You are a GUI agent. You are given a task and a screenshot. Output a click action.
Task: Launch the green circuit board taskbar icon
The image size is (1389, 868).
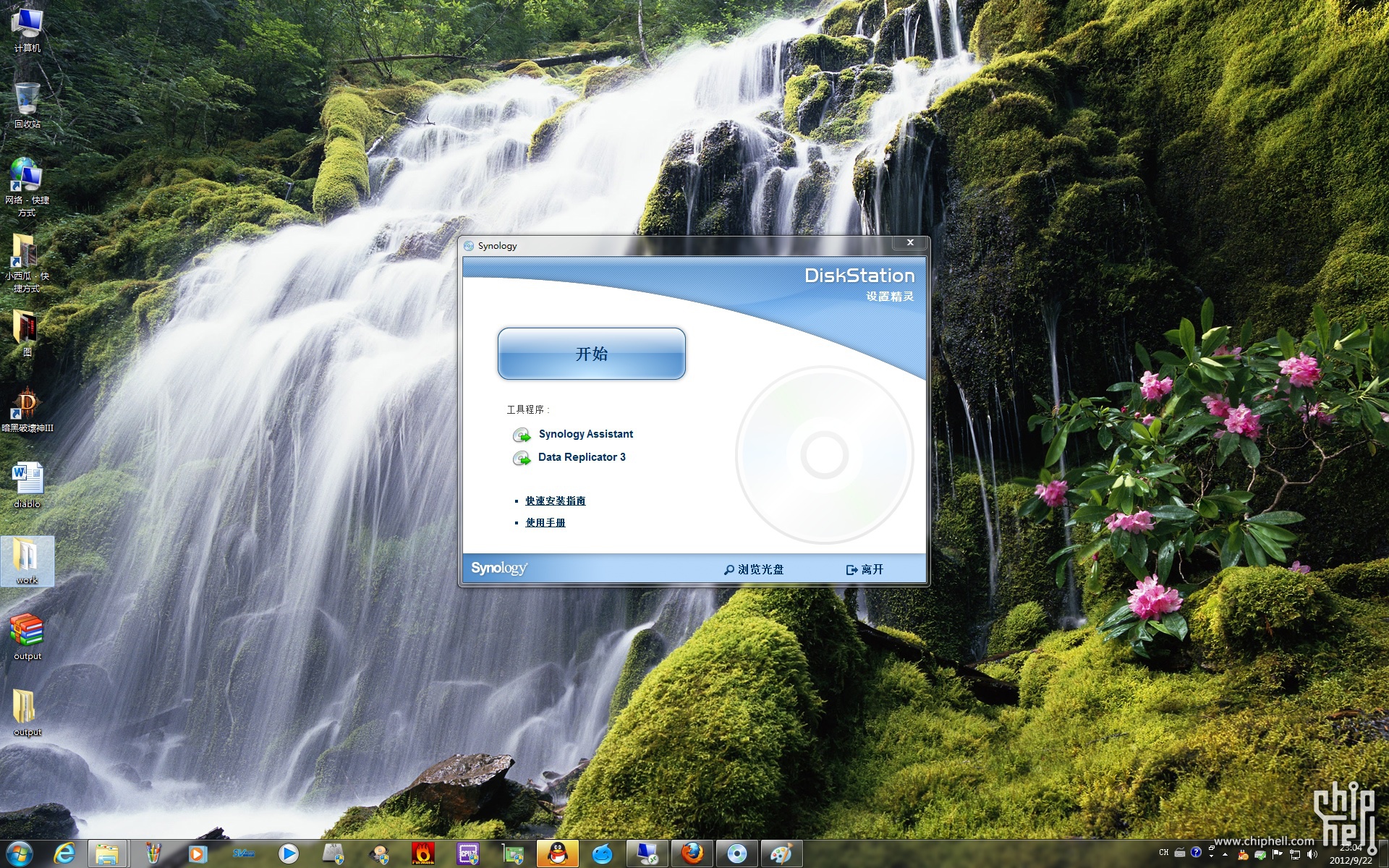coord(513,854)
